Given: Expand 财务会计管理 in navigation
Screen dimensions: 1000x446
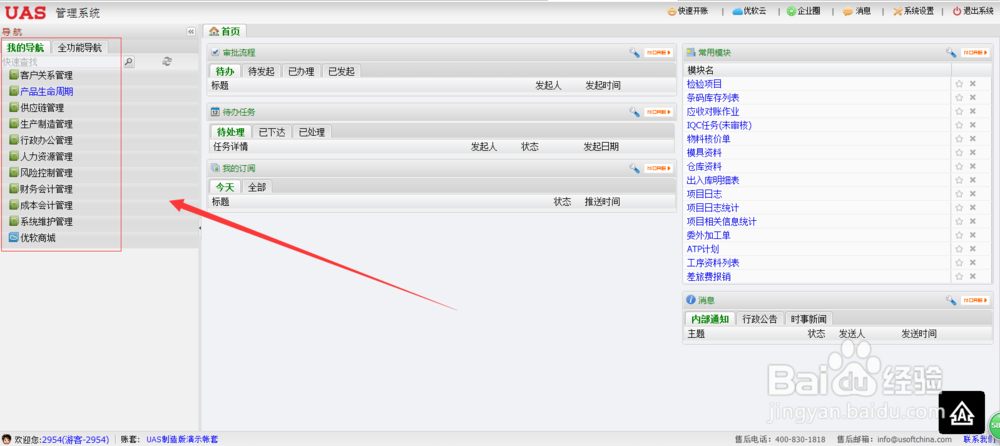Looking at the screenshot, I should click(x=46, y=190).
